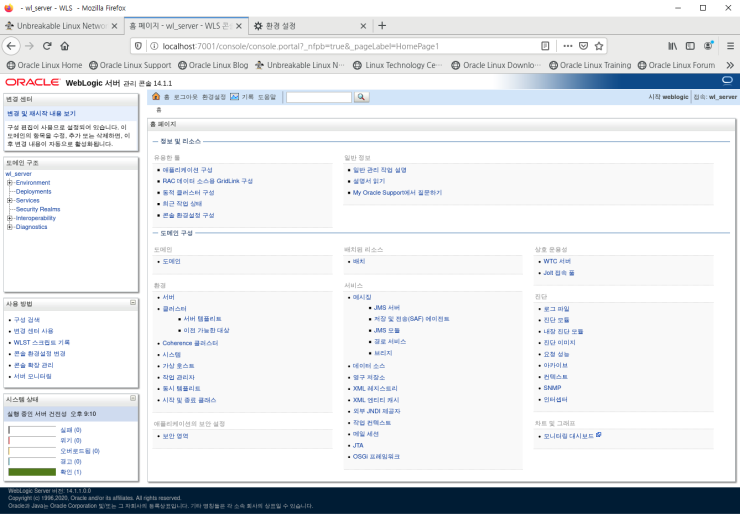Screen dimensions: 740x515
Task: Minimize the 사용 방법 panel
Action: 133,303
